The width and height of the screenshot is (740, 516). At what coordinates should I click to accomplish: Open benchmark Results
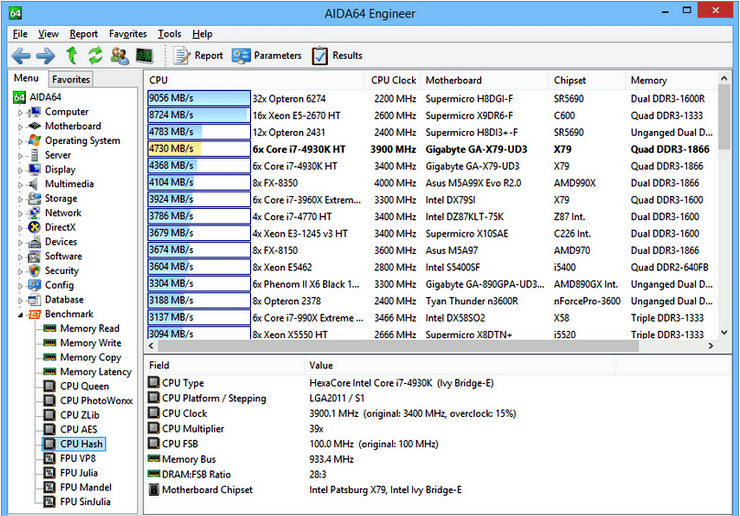coord(337,56)
